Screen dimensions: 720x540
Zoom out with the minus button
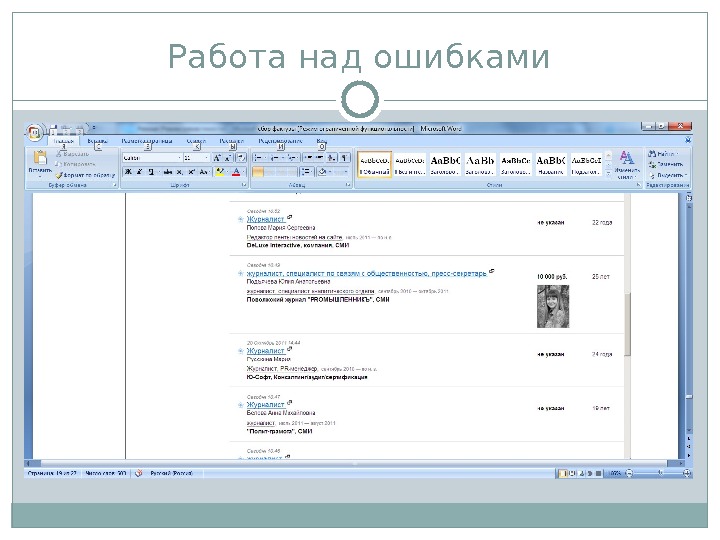tap(630, 473)
